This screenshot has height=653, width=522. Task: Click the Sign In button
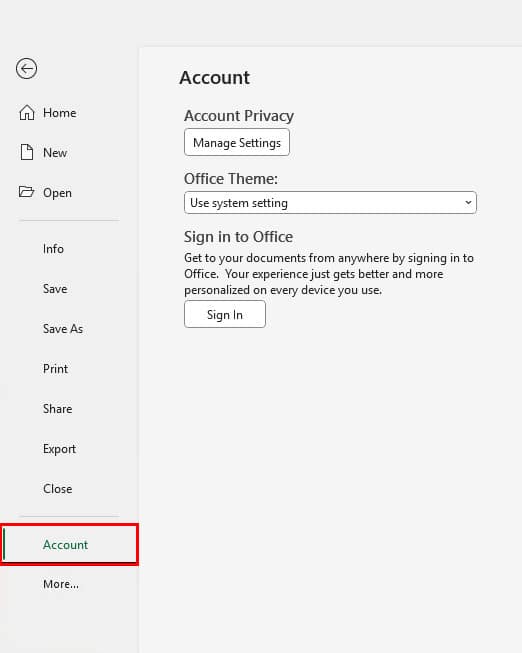(225, 314)
